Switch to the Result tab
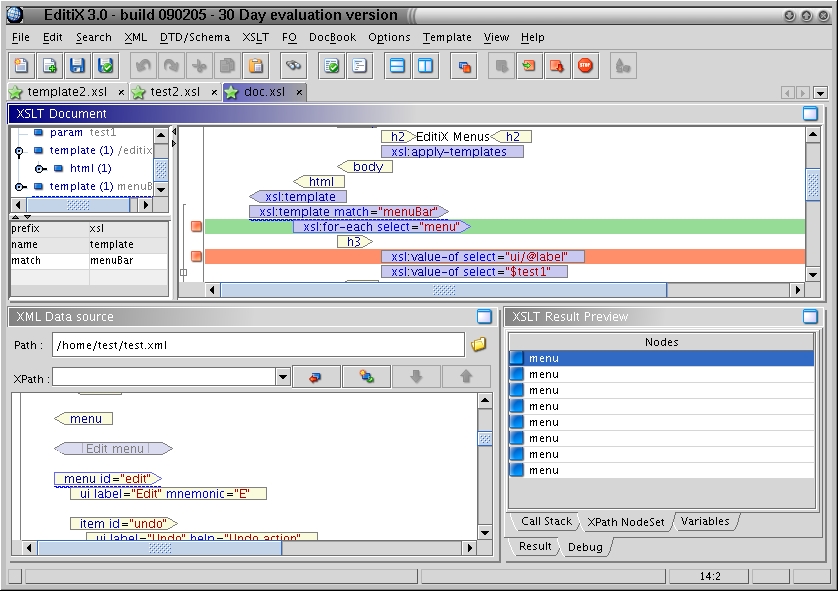 tap(535, 546)
